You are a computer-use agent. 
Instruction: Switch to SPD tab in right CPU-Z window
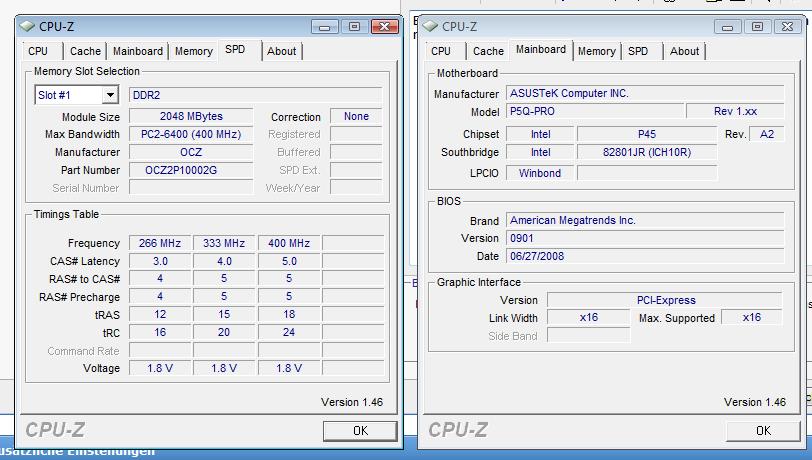pyautogui.click(x=638, y=51)
